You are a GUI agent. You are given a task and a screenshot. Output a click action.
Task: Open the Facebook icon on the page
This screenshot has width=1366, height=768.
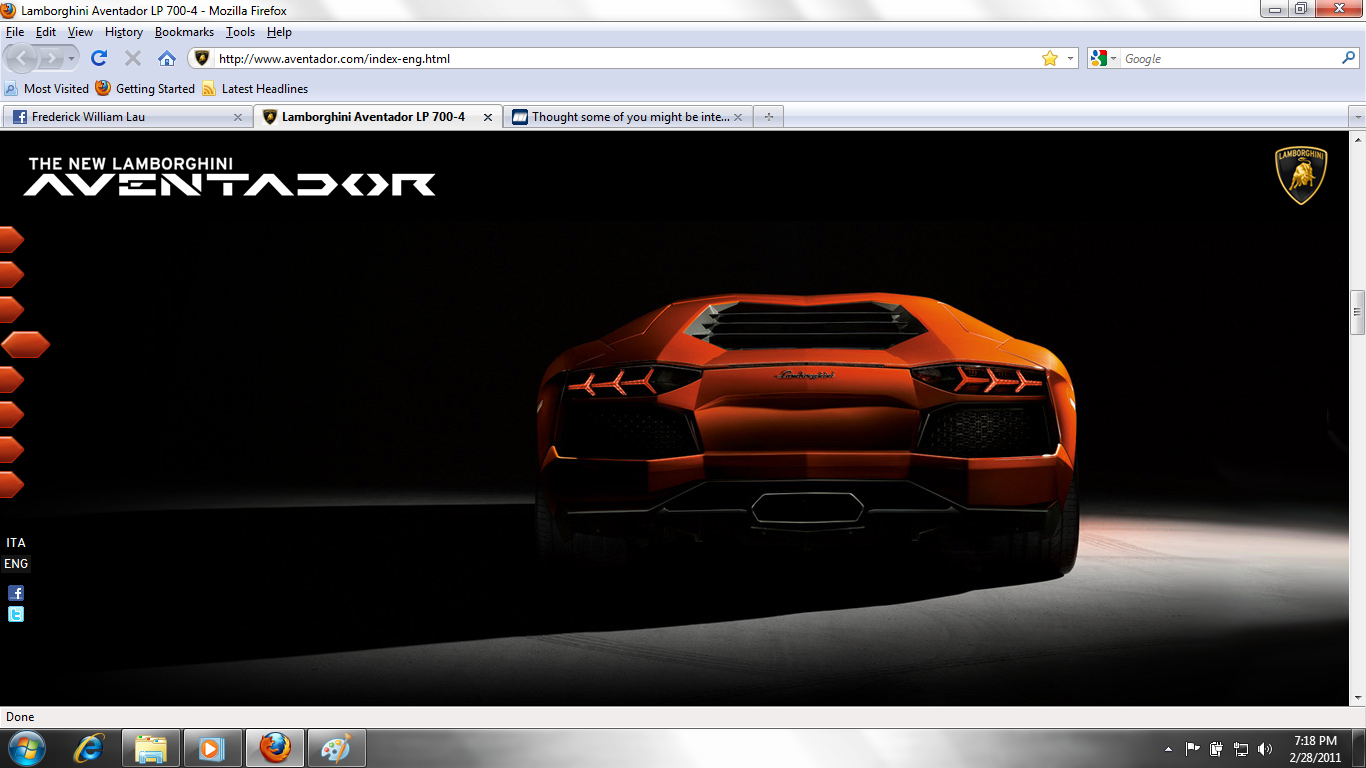(16, 593)
